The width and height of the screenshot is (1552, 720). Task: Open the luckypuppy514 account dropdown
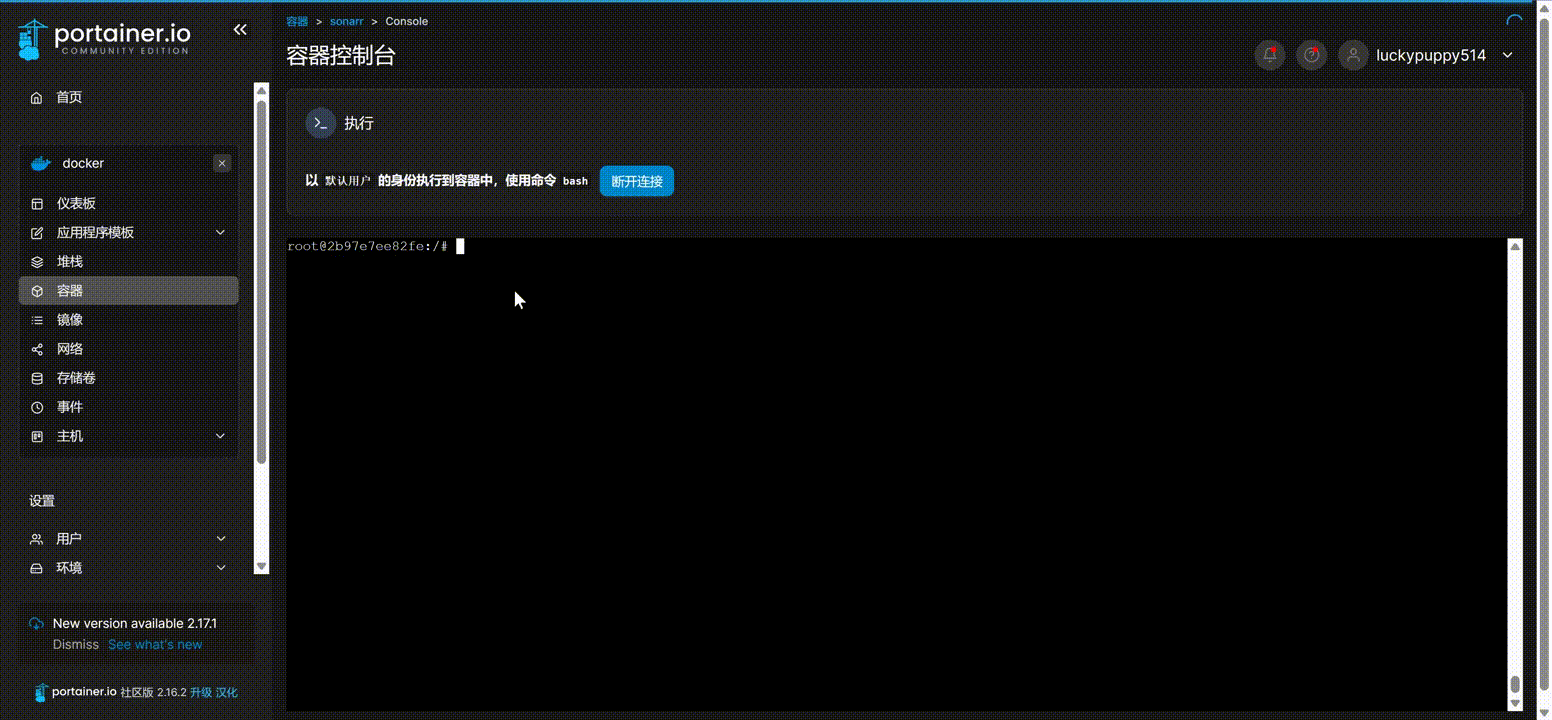click(x=1430, y=55)
